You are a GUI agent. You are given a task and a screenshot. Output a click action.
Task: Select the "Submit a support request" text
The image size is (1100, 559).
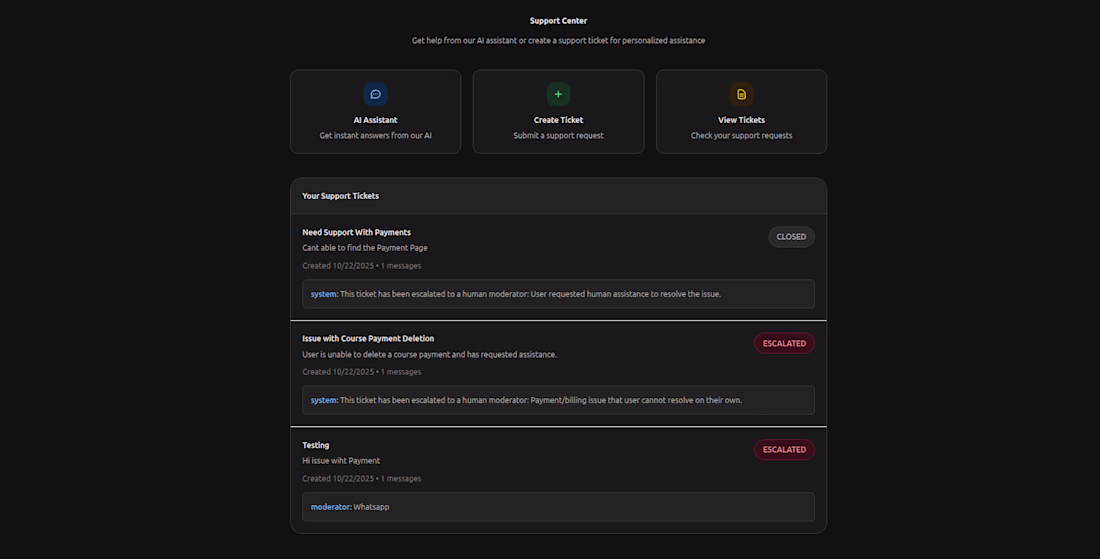tap(558, 135)
